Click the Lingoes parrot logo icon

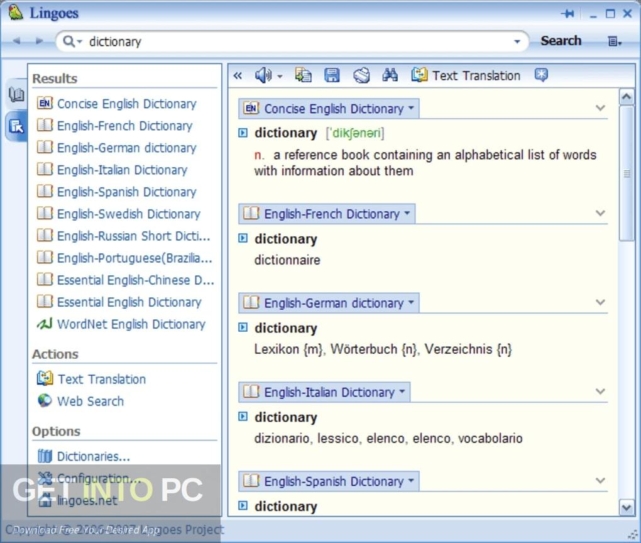pos(16,12)
